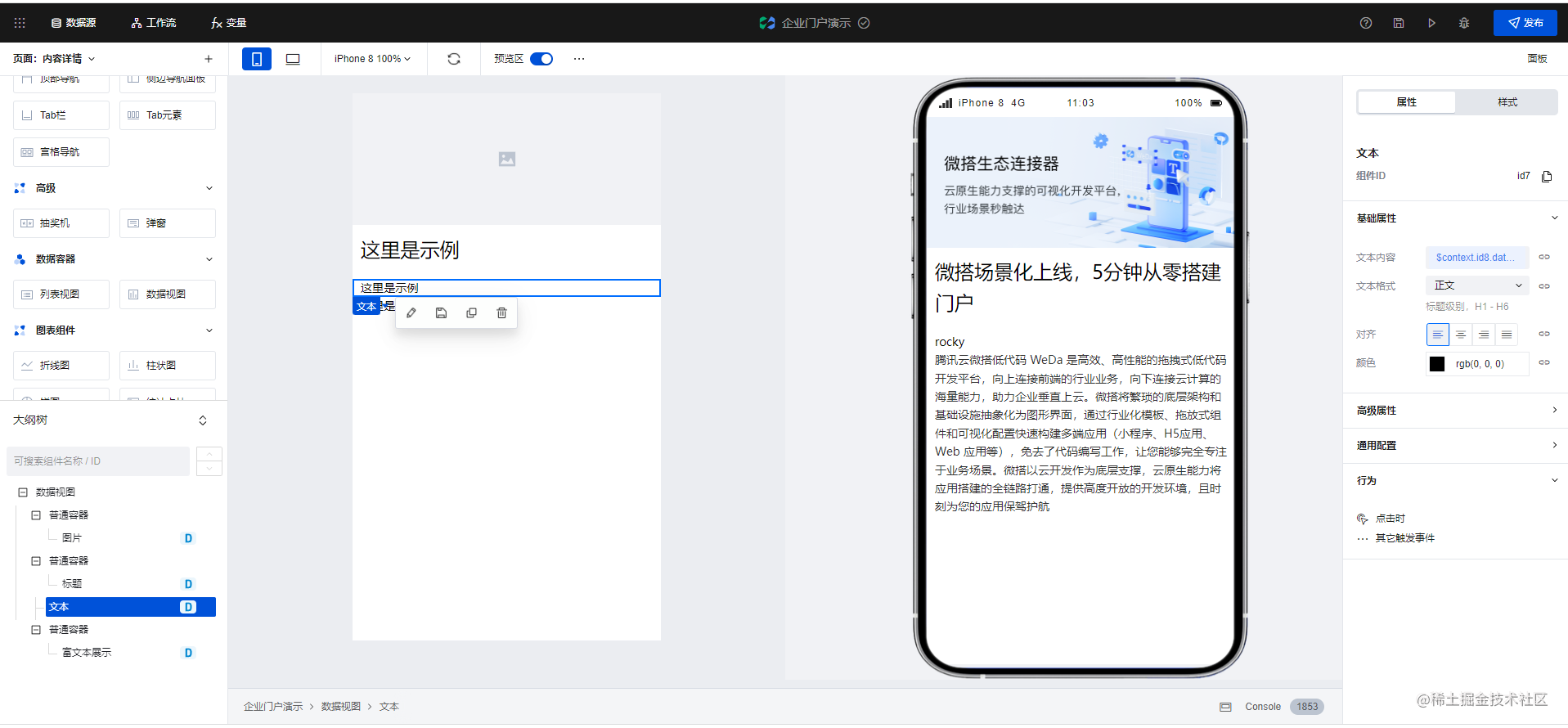Switch to mobile device view
This screenshot has height=728, width=1568.
(x=257, y=59)
